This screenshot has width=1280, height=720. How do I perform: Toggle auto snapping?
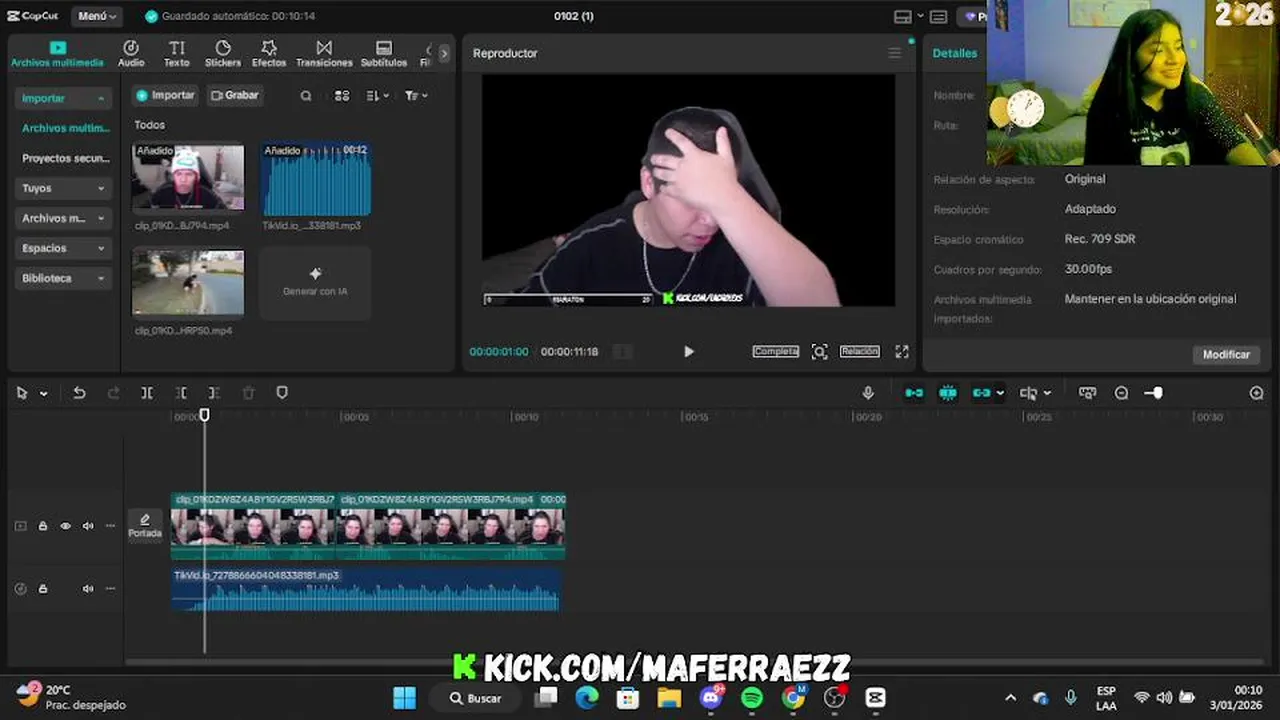(x=948, y=393)
